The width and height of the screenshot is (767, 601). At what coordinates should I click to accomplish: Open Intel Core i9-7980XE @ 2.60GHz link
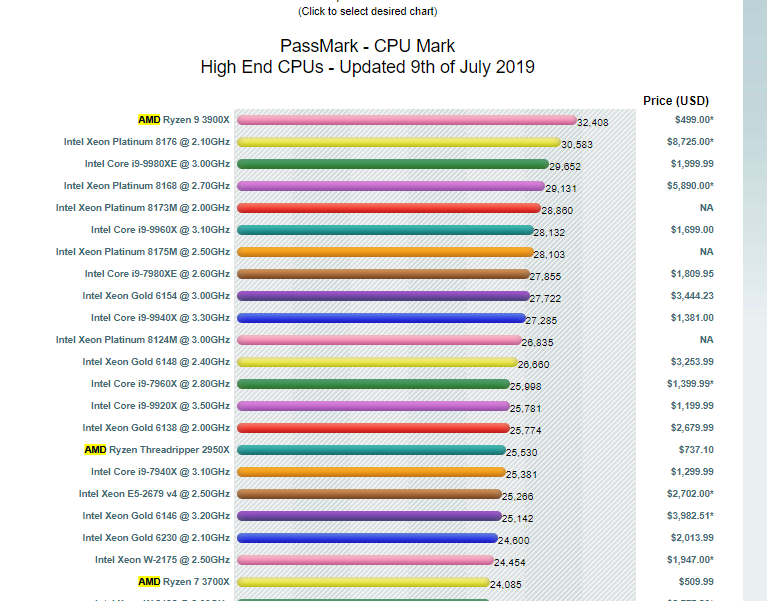[157, 274]
